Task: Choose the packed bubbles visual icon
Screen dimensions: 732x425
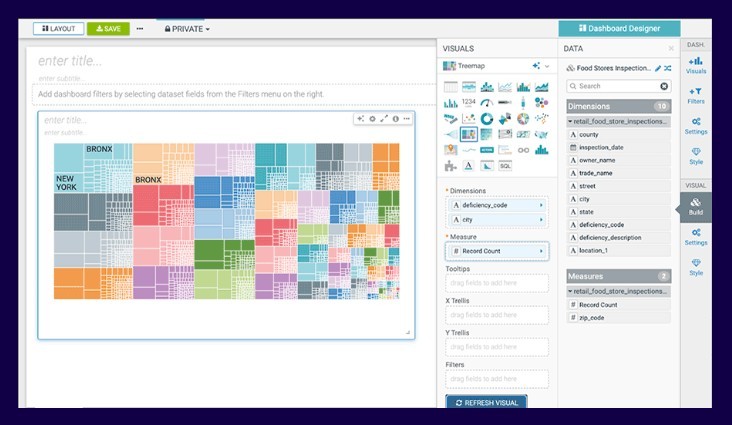Action: (x=542, y=103)
